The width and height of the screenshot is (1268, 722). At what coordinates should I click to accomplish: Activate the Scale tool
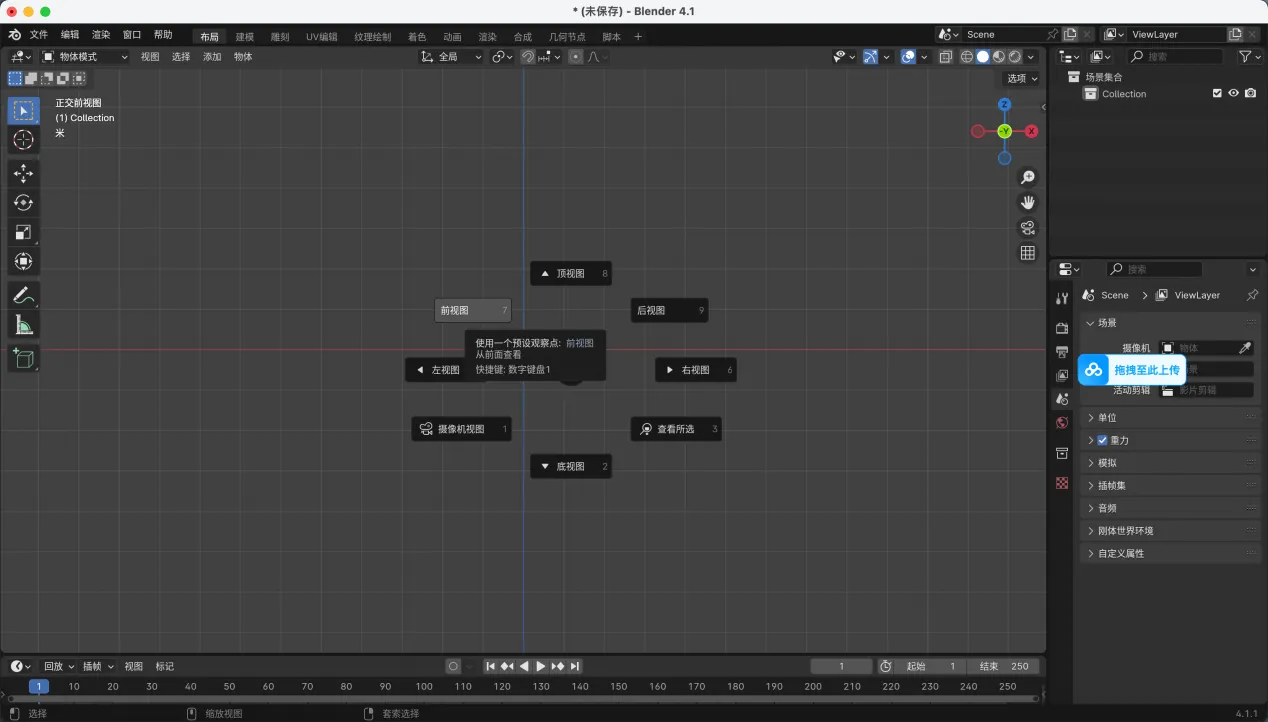[x=23, y=232]
